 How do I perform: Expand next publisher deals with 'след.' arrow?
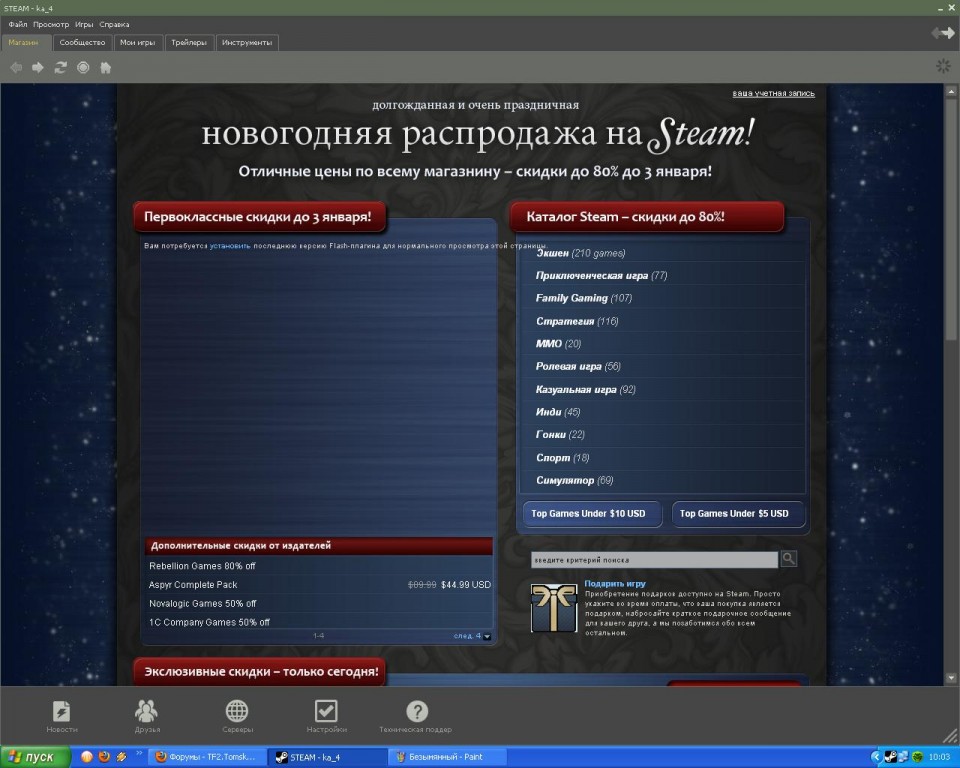click(472, 636)
